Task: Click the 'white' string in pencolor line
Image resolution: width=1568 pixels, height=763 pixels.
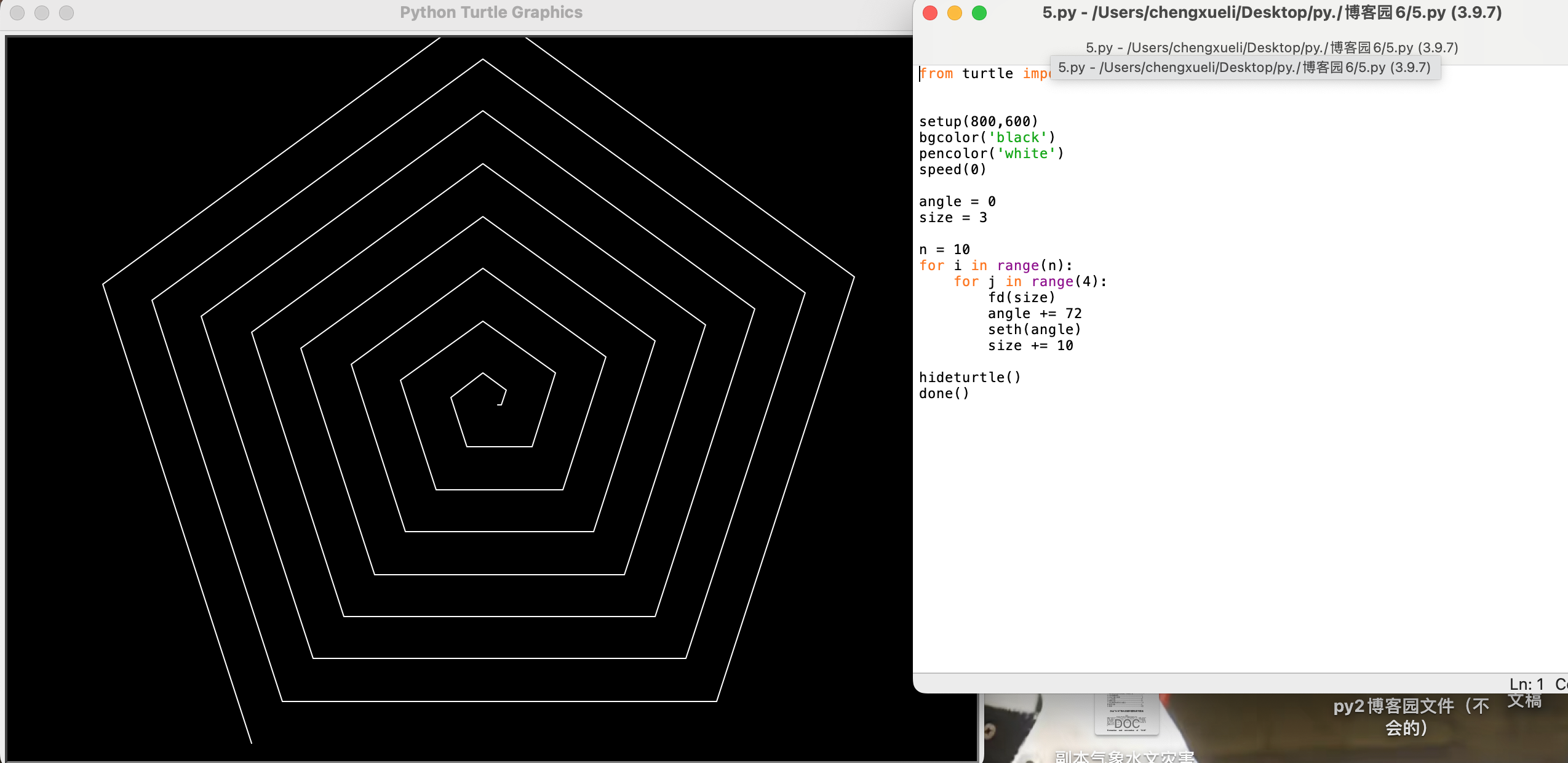Action: 1025,154
